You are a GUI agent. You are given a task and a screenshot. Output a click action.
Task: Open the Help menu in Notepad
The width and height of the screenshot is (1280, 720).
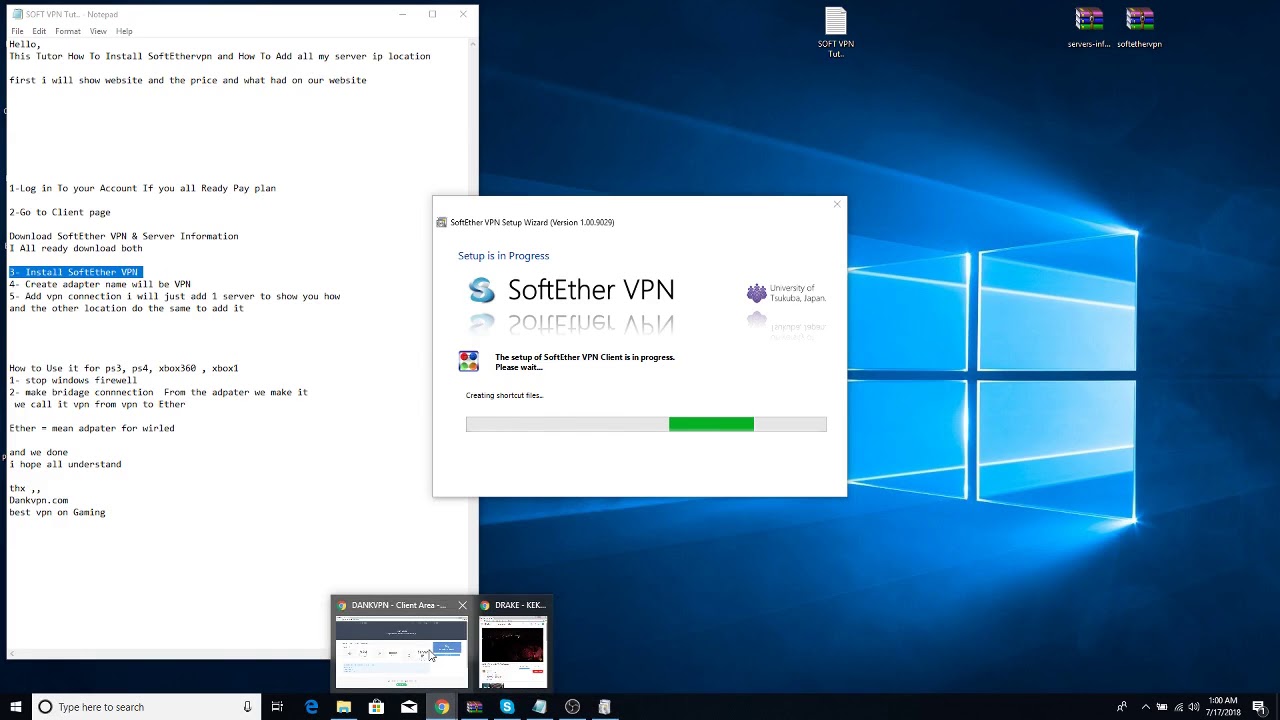[124, 31]
